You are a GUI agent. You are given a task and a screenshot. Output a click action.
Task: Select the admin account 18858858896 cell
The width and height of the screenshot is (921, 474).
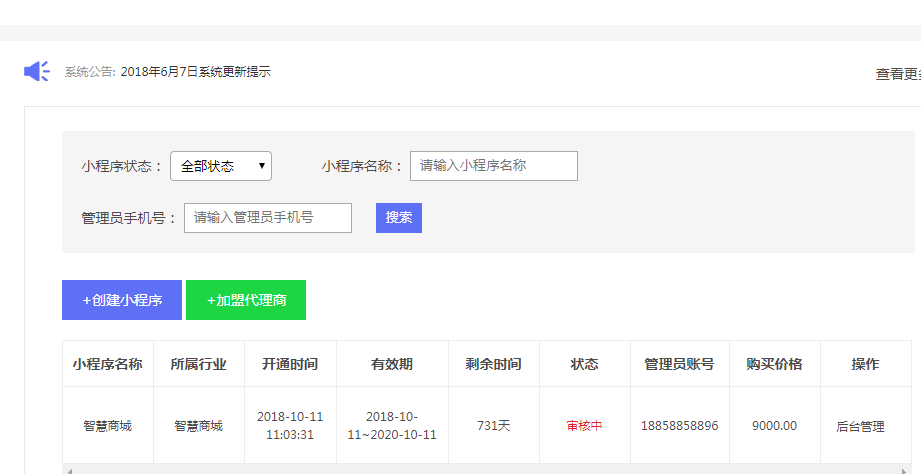pos(679,426)
